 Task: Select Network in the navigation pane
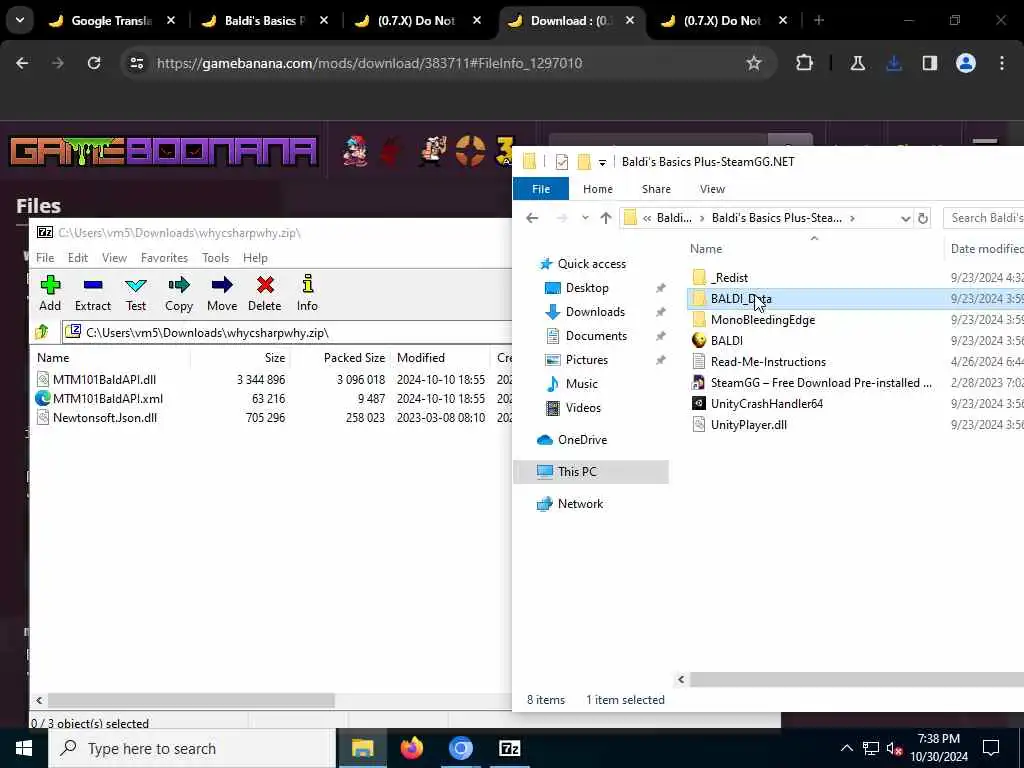580,504
